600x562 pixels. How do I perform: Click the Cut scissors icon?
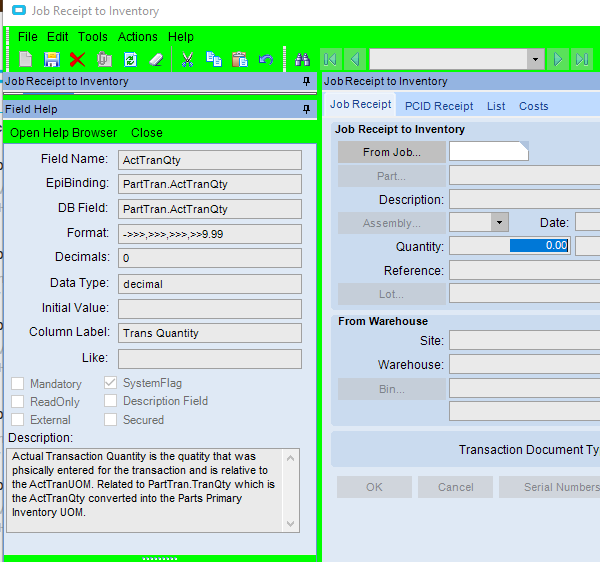187,60
